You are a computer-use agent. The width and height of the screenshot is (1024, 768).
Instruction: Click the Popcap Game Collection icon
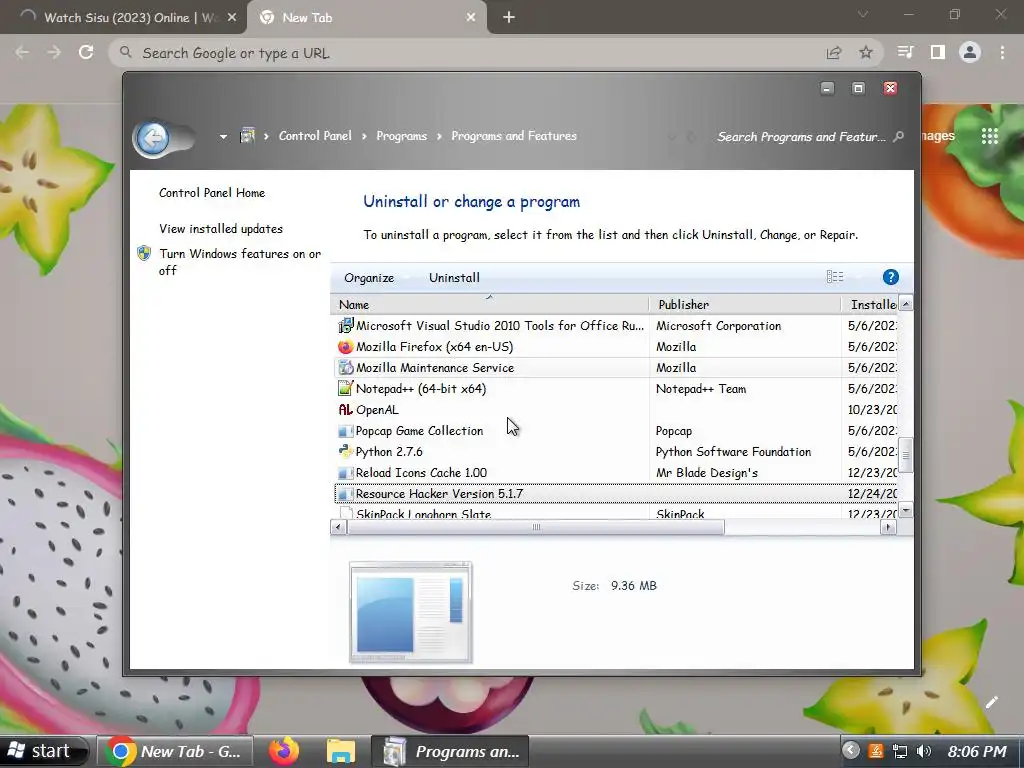[x=345, y=431]
